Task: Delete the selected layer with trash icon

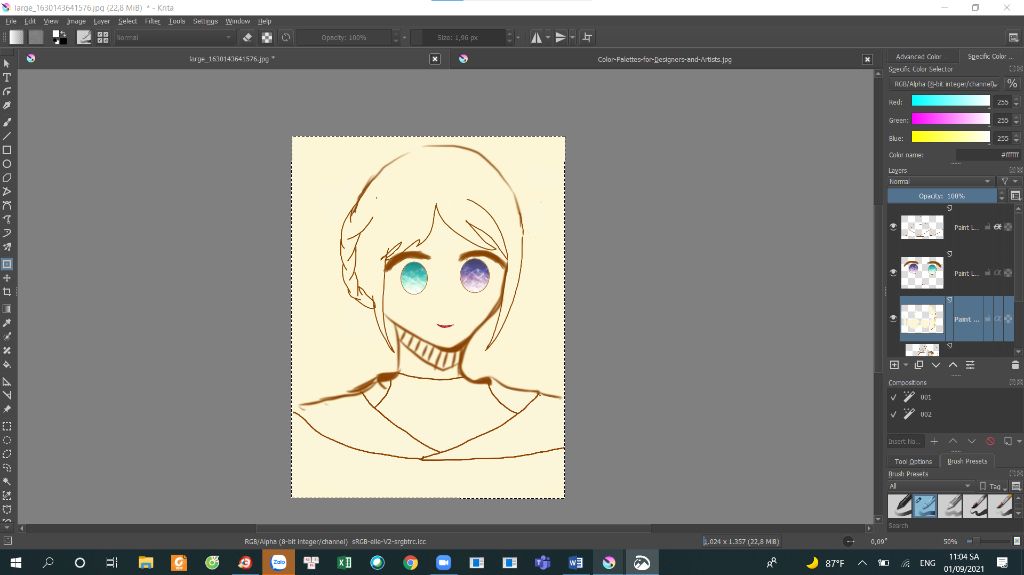Action: point(1015,365)
